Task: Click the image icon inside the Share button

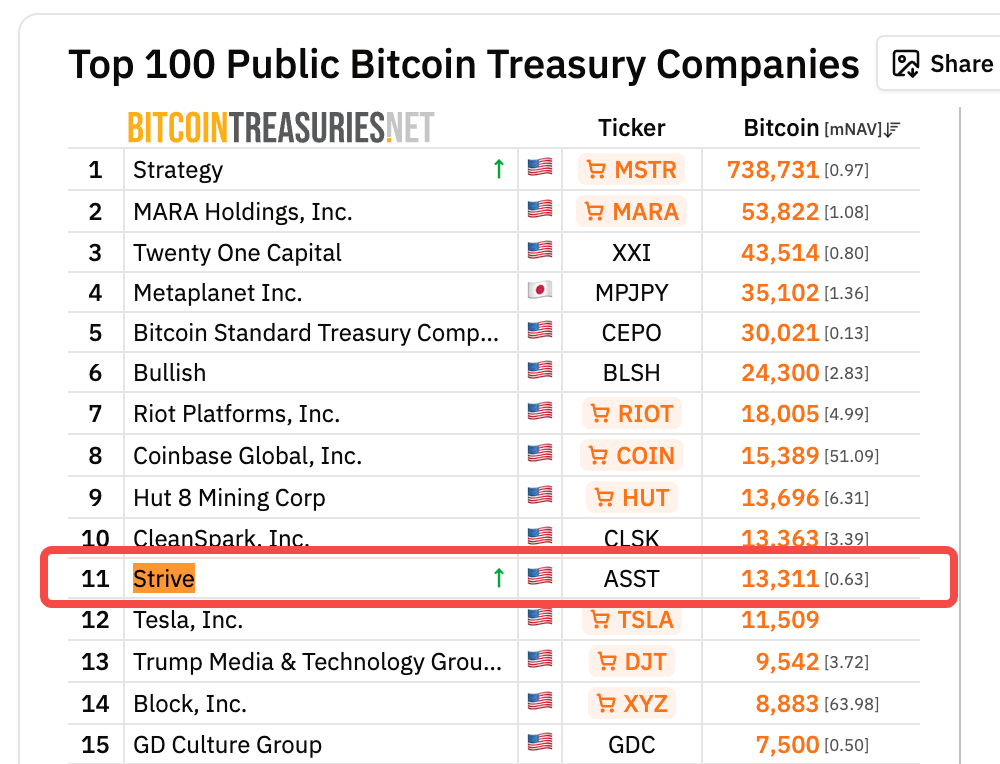Action: coord(907,63)
